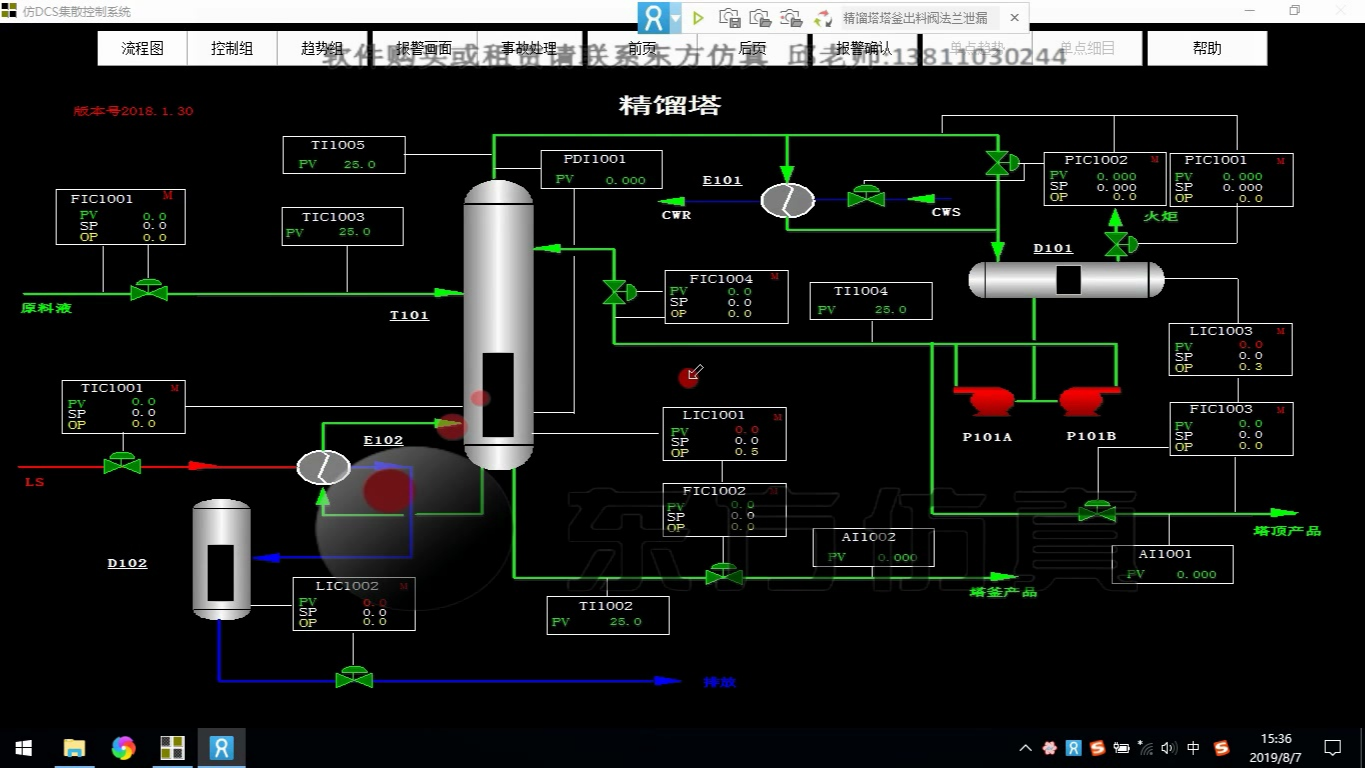This screenshot has width=1365, height=768.
Task: Click the TI1004 temperature indicator
Action: pyautogui.click(x=871, y=301)
